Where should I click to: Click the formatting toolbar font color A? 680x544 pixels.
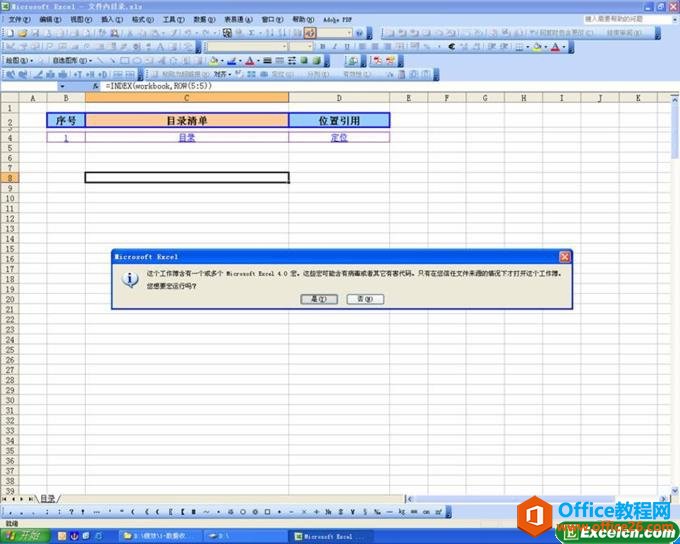pyautogui.click(x=555, y=47)
